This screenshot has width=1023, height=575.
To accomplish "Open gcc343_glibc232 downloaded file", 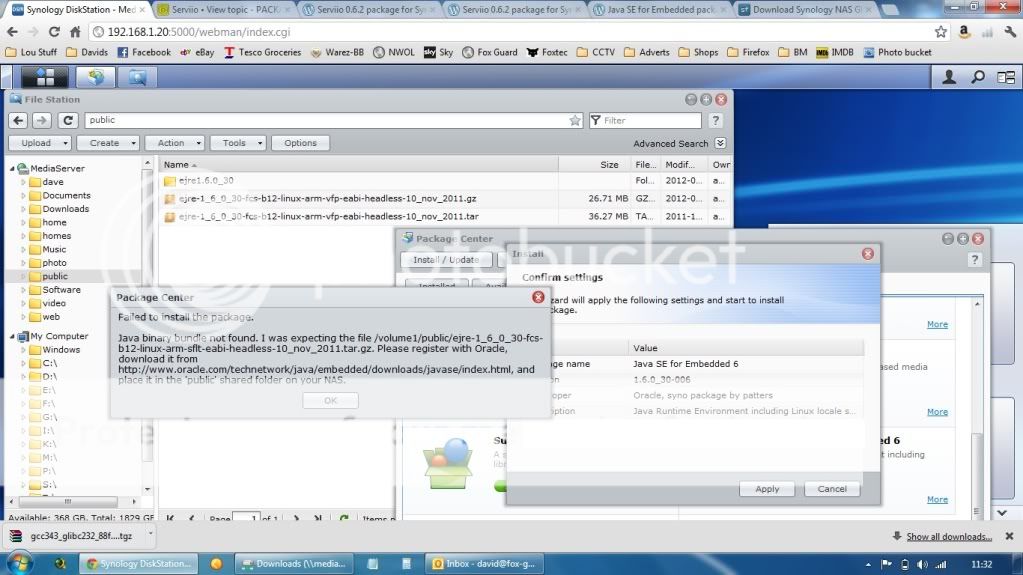I will click(x=80, y=535).
